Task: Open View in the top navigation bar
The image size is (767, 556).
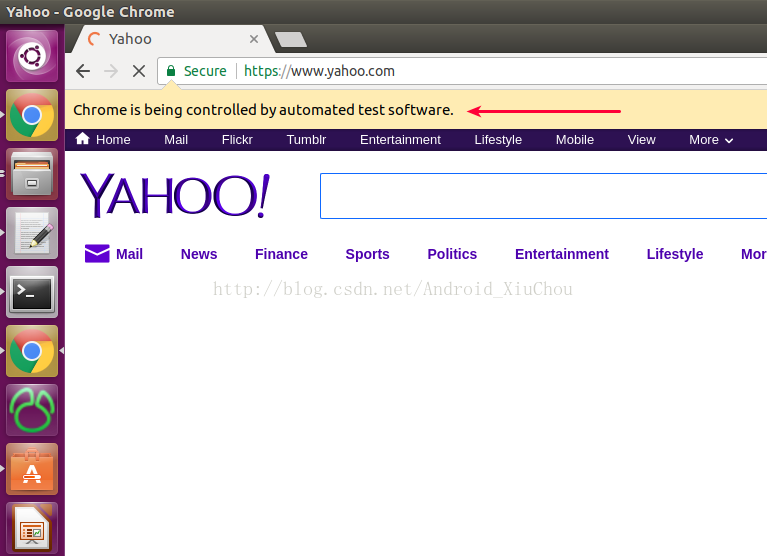Action: coord(641,140)
